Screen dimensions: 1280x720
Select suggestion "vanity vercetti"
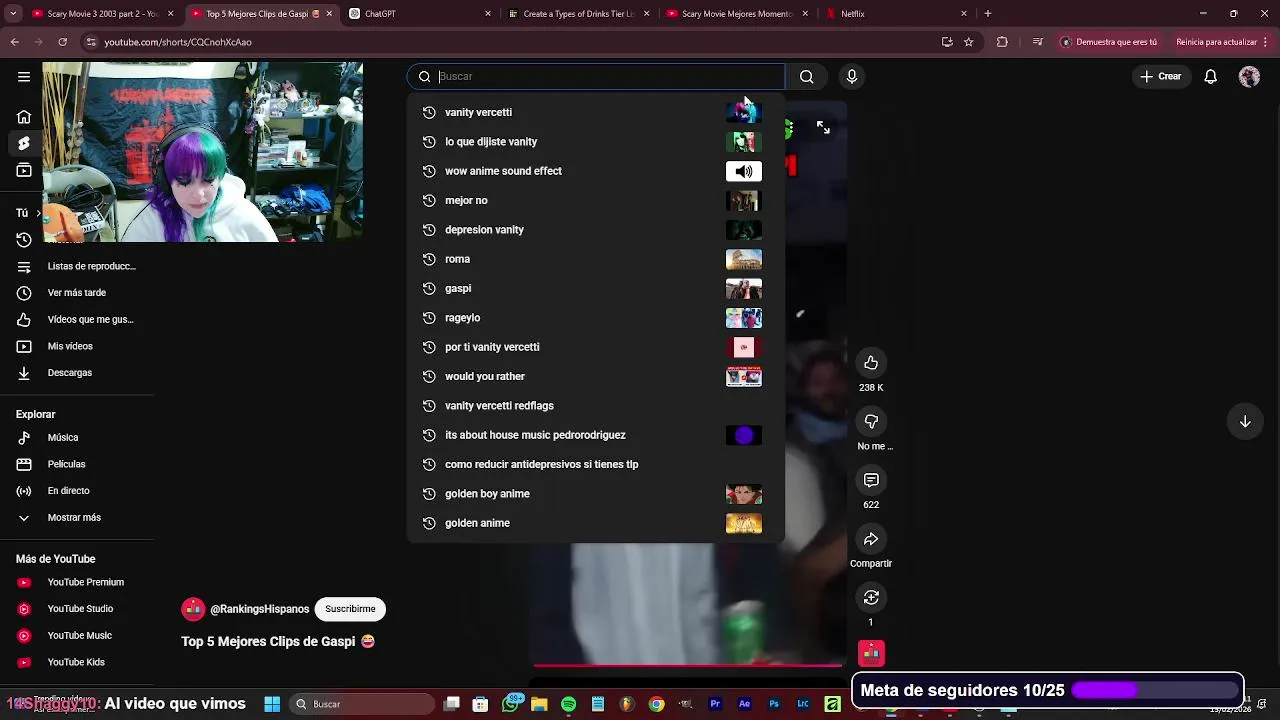click(596, 112)
